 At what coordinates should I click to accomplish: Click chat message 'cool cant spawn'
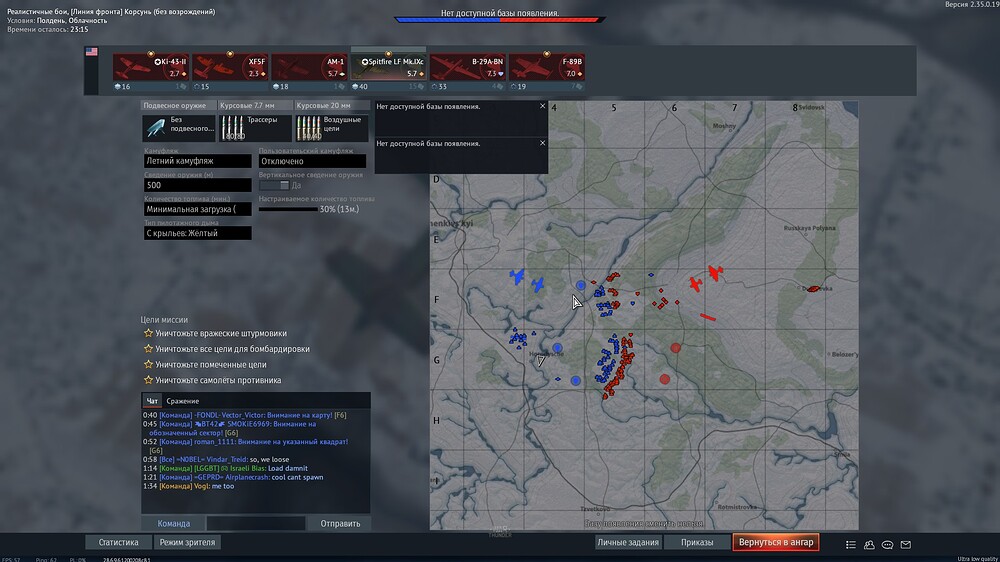point(233,477)
